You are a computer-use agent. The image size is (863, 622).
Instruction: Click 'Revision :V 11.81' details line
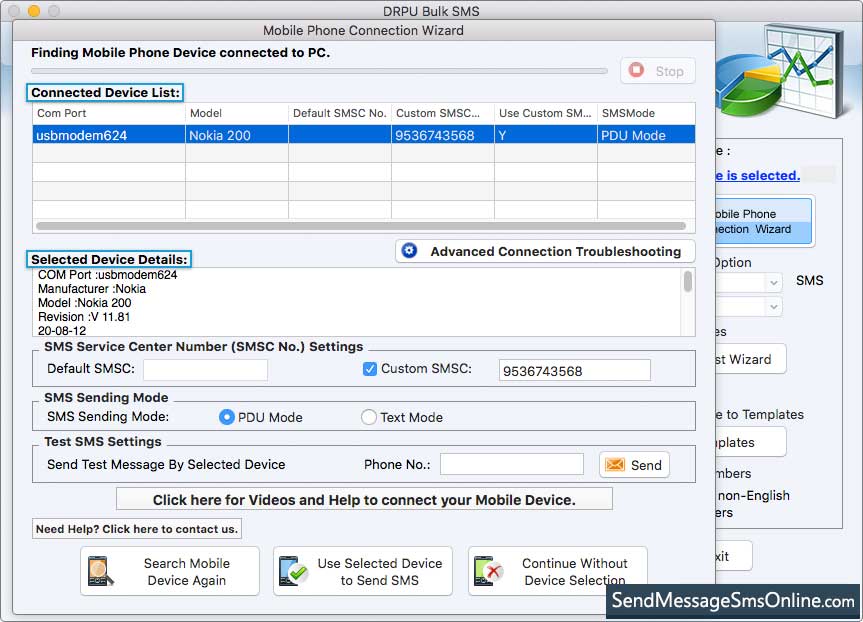point(84,317)
